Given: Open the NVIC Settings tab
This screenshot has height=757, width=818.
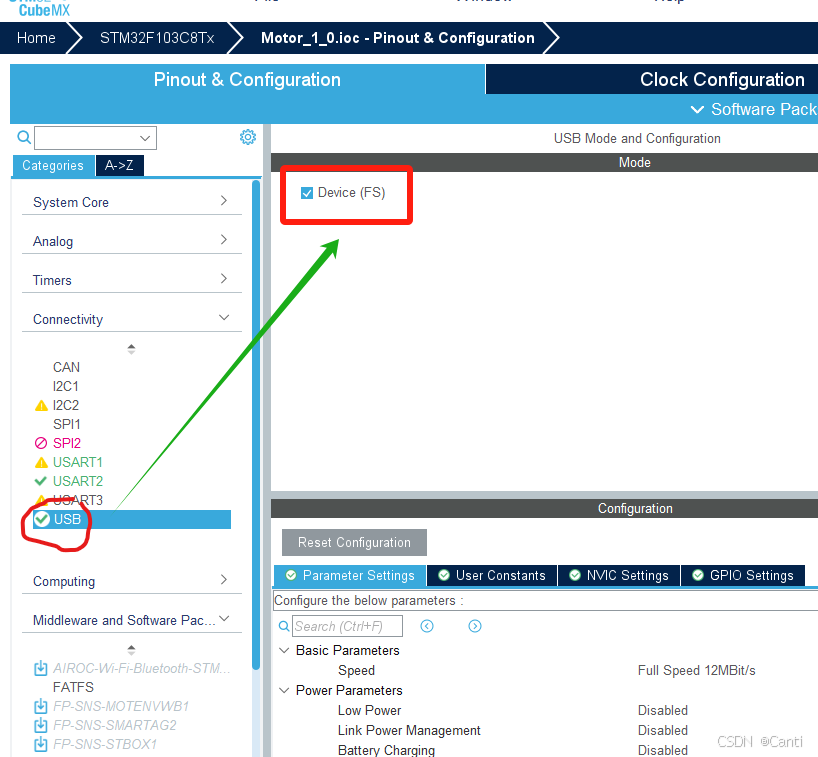Looking at the screenshot, I should [x=619, y=575].
